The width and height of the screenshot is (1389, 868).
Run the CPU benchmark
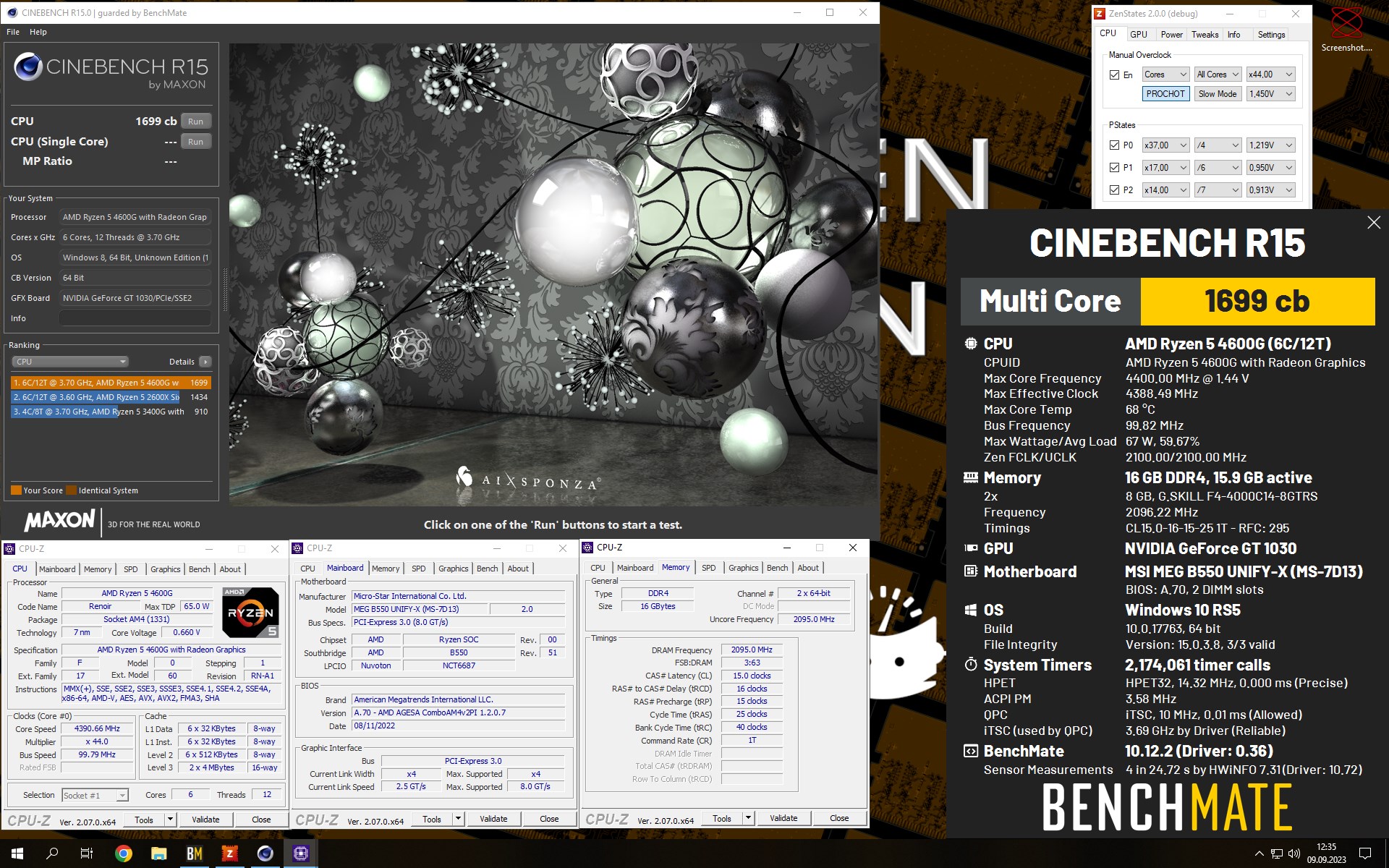[x=195, y=122]
